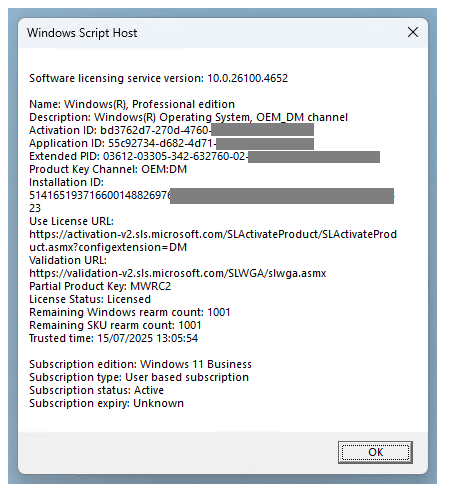Click the Installation ID label
The height and width of the screenshot is (495, 449).
pos(67,182)
